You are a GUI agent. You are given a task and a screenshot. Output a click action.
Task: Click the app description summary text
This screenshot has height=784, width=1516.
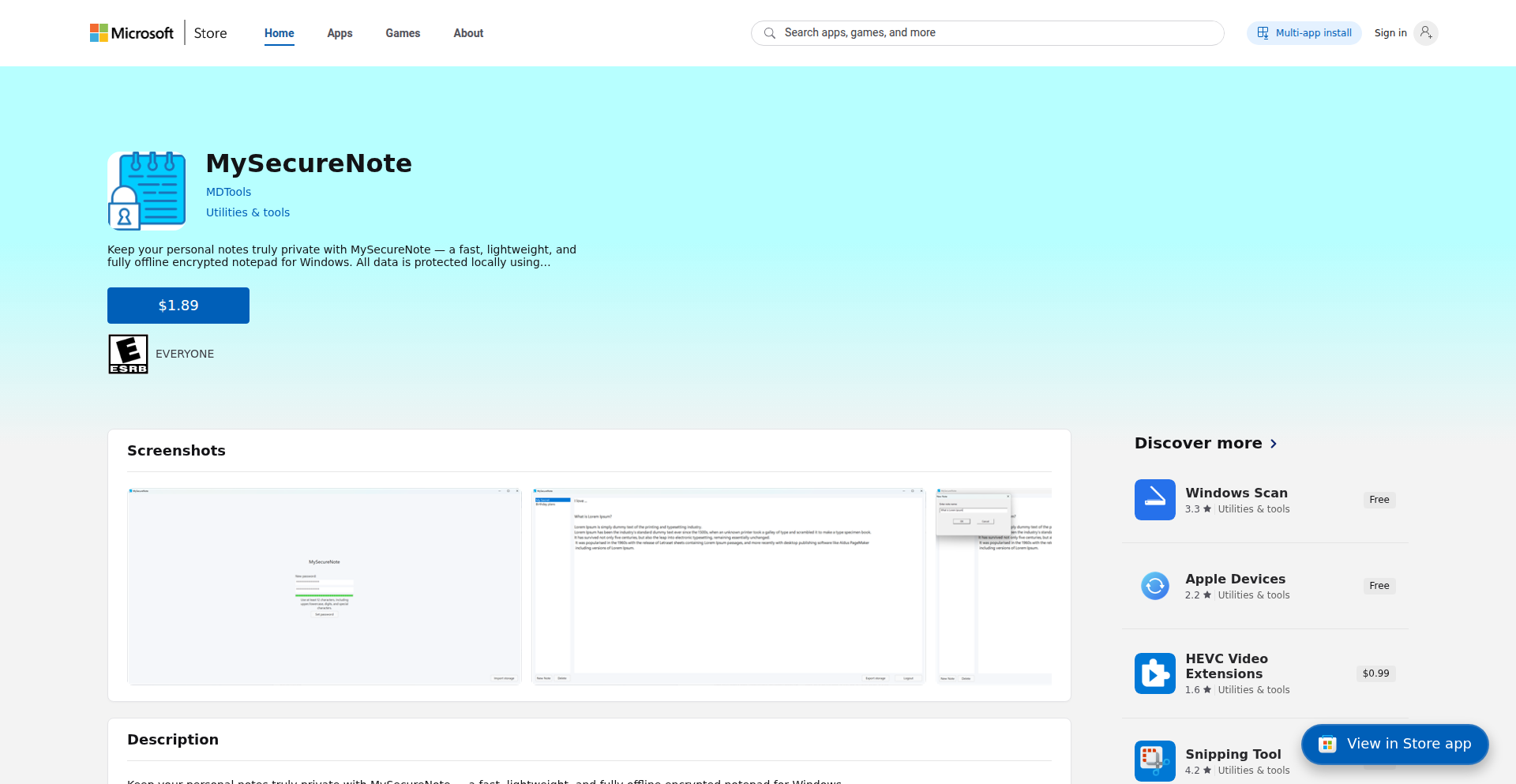click(x=342, y=256)
